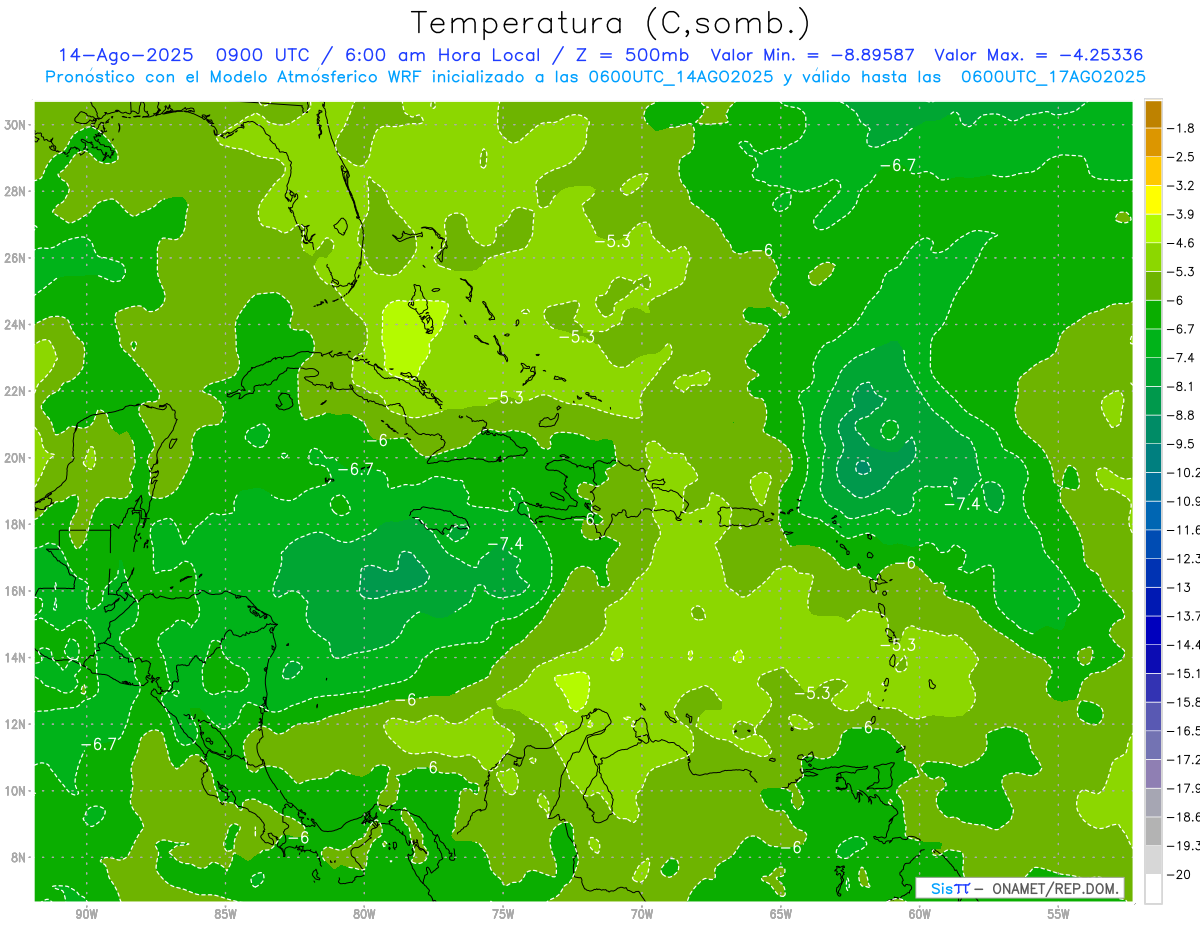This screenshot has width=1200, height=927.
Task: Click the "-15.8" colorbar label
Action: (1184, 702)
